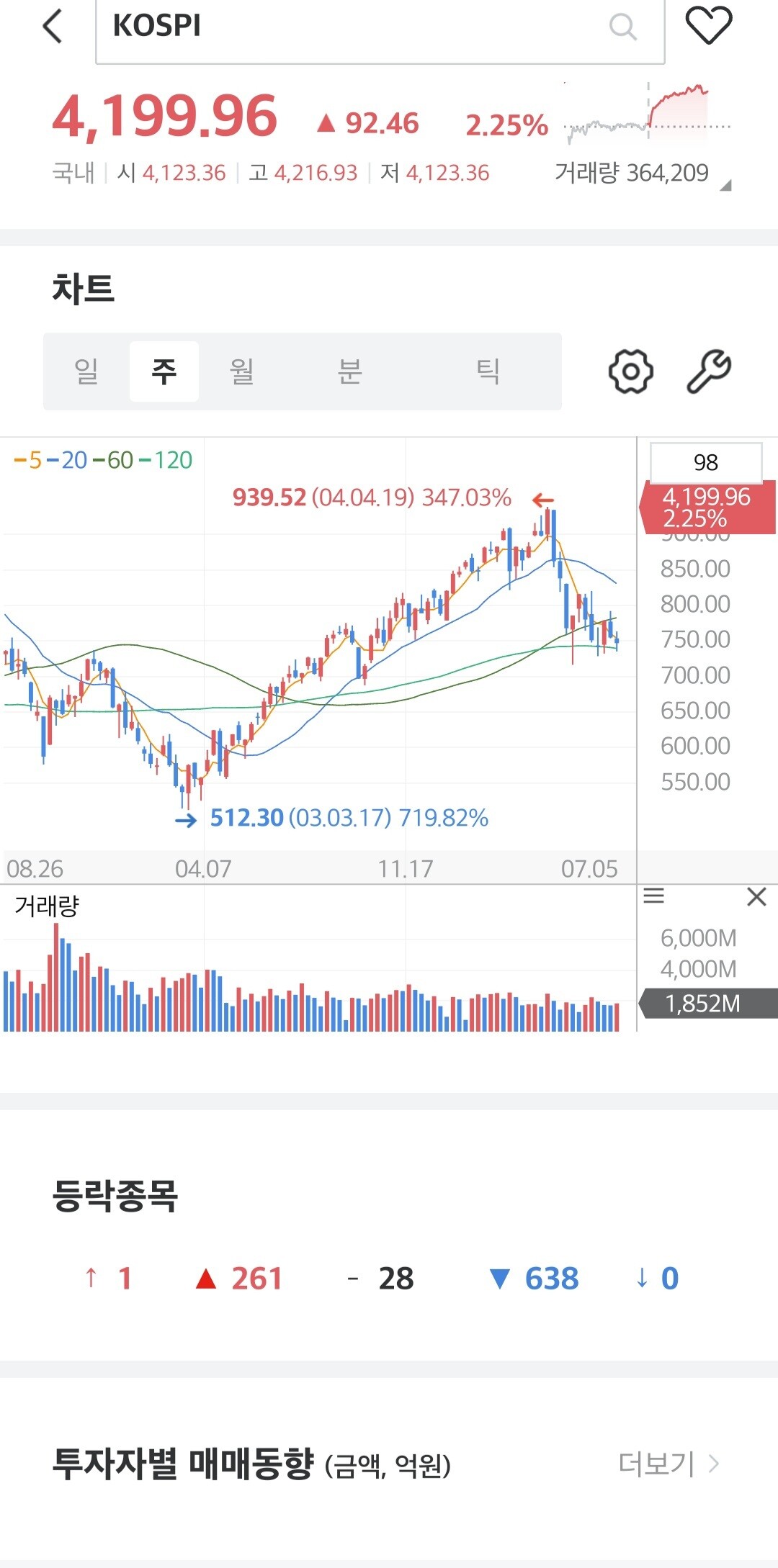The image size is (778, 1568).
Task: Click the search magnifier icon
Action: coord(622,27)
